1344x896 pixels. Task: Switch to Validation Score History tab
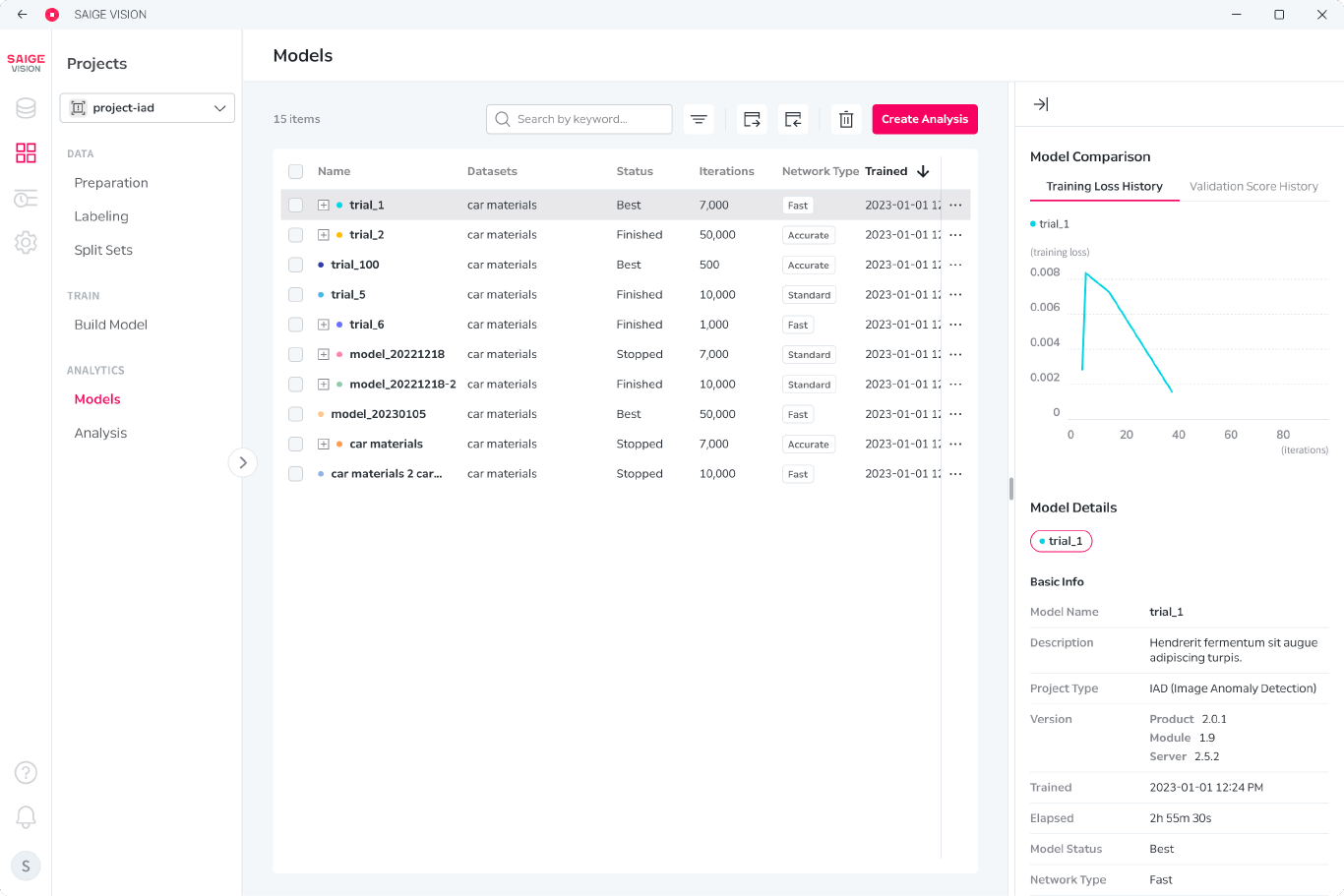coord(1253,186)
